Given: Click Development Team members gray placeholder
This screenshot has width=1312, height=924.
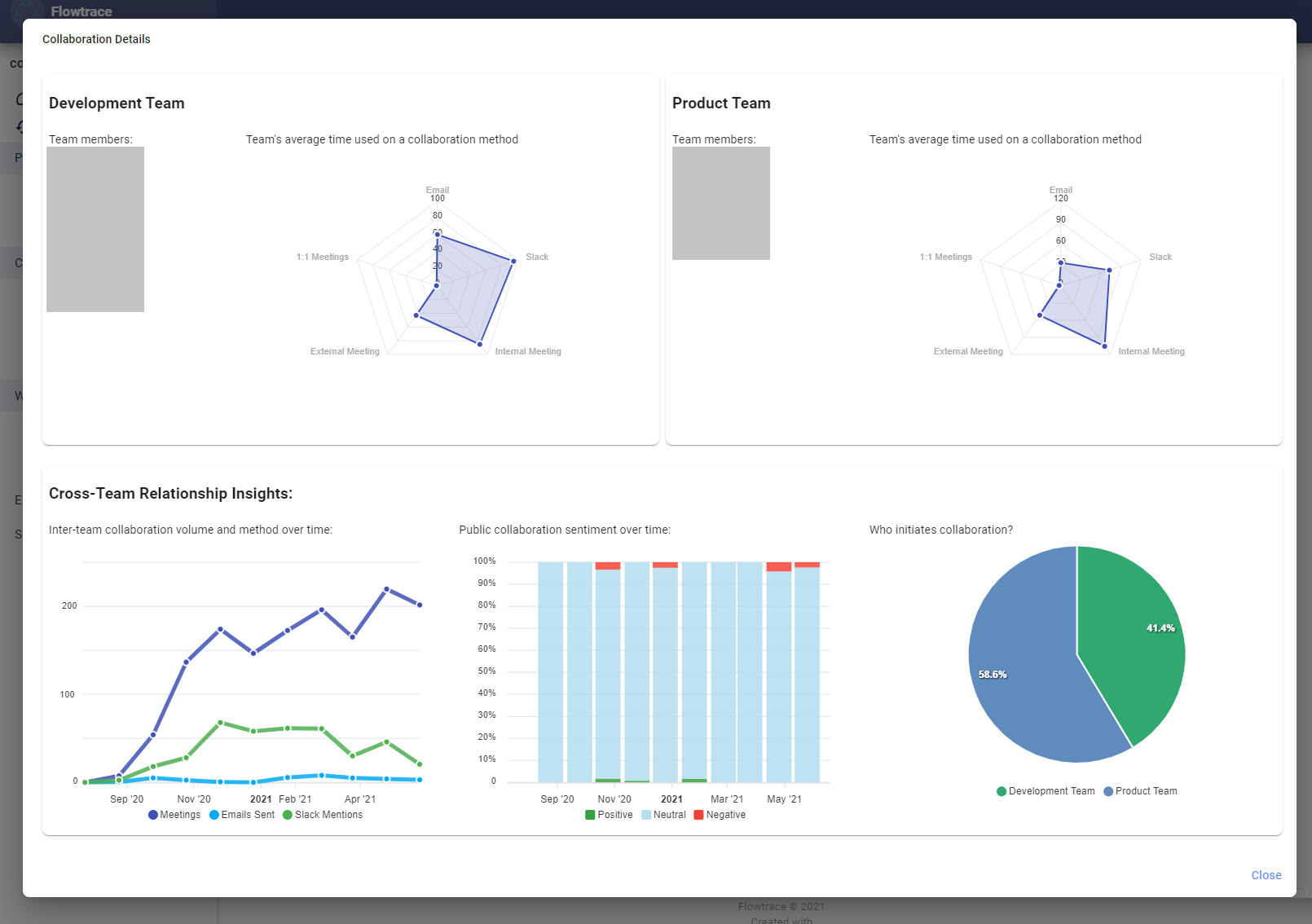Looking at the screenshot, I should (x=95, y=229).
